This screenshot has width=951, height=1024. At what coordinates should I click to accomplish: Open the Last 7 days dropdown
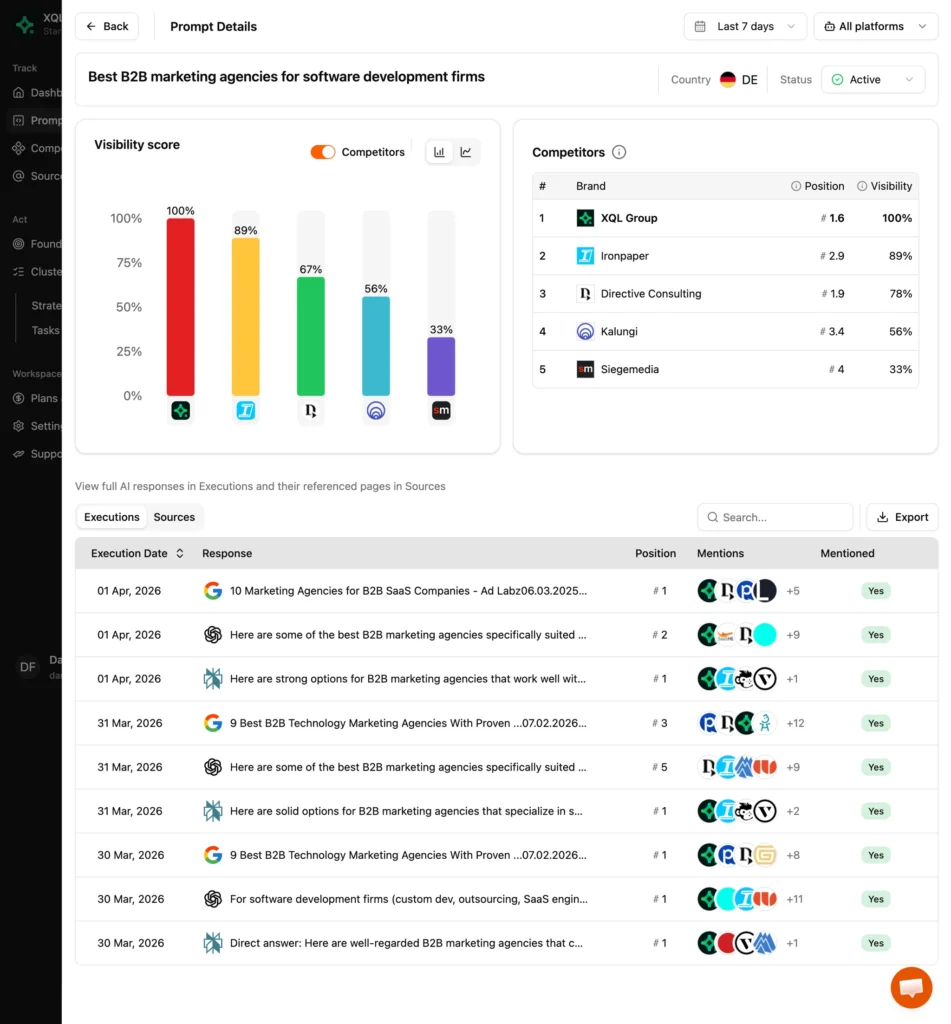pyautogui.click(x=745, y=26)
